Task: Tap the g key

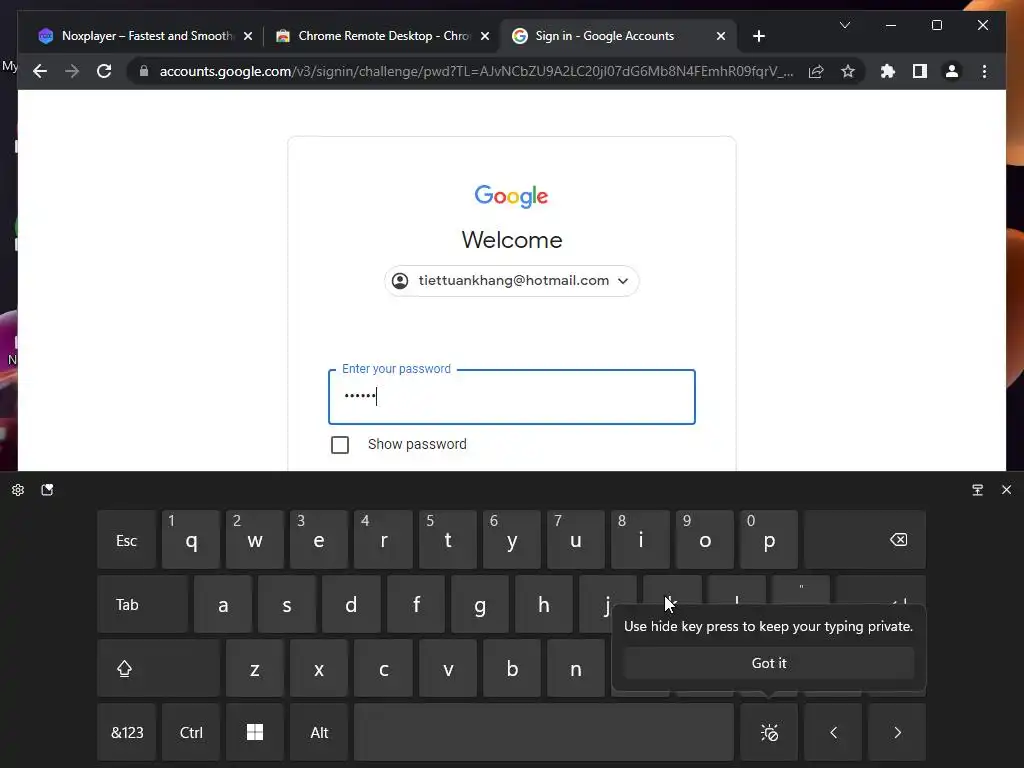Action: coord(479,604)
